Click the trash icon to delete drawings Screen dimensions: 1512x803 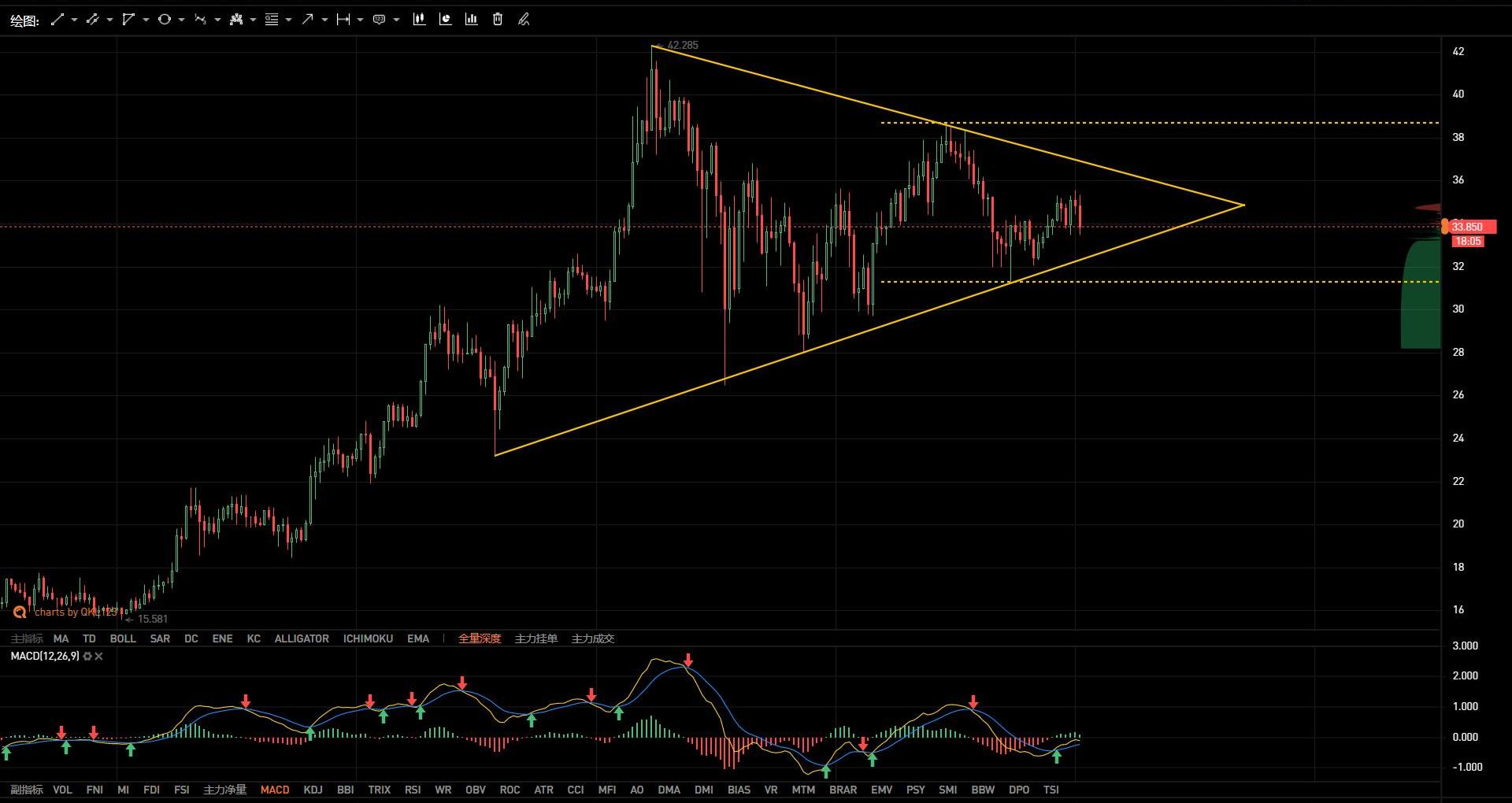(498, 20)
